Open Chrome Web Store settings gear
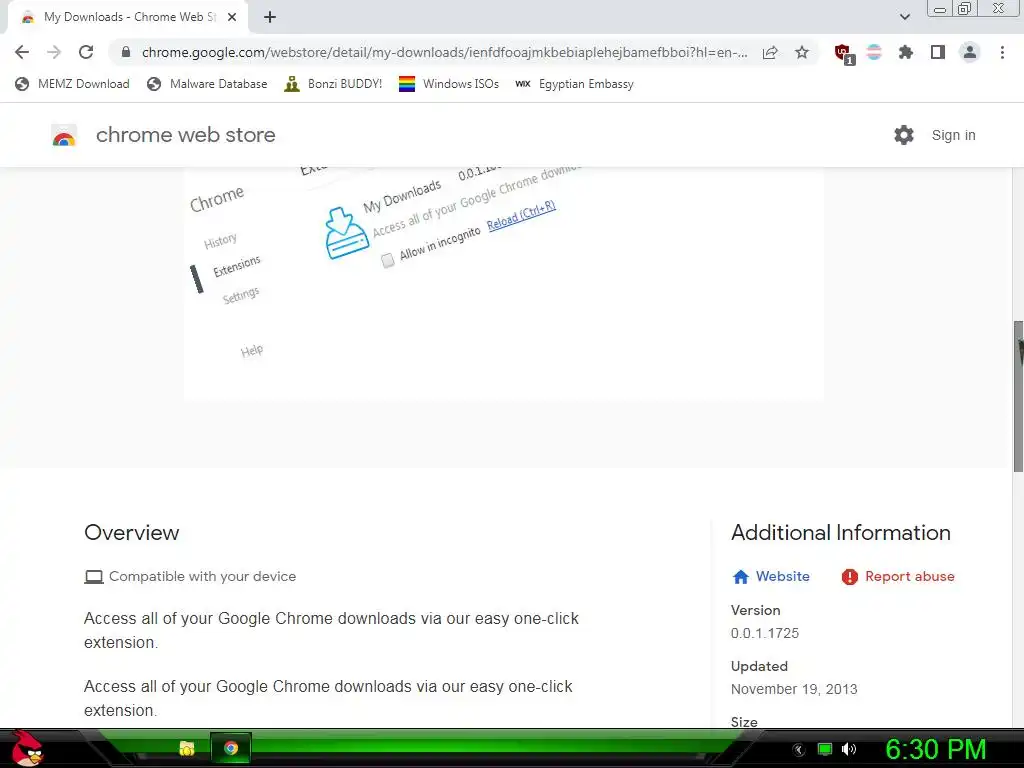Screen dimensions: 1024x768 click(x=904, y=135)
